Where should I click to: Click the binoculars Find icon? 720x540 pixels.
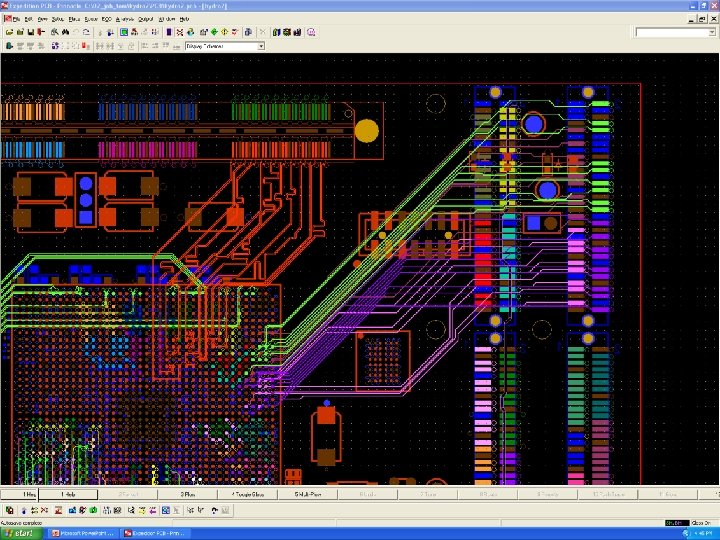[65, 32]
